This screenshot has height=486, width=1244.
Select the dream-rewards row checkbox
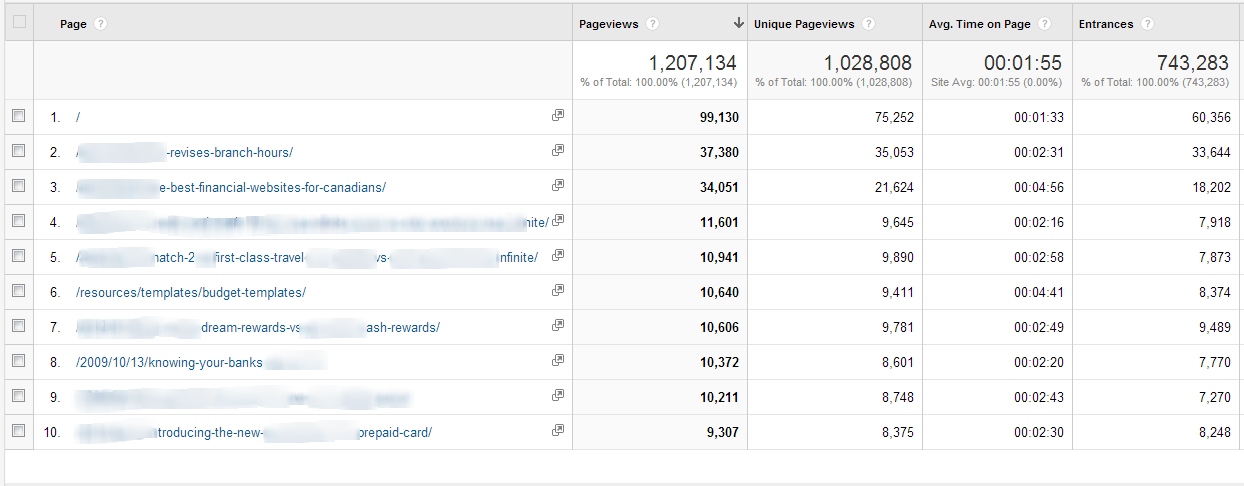pyautogui.click(x=18, y=326)
